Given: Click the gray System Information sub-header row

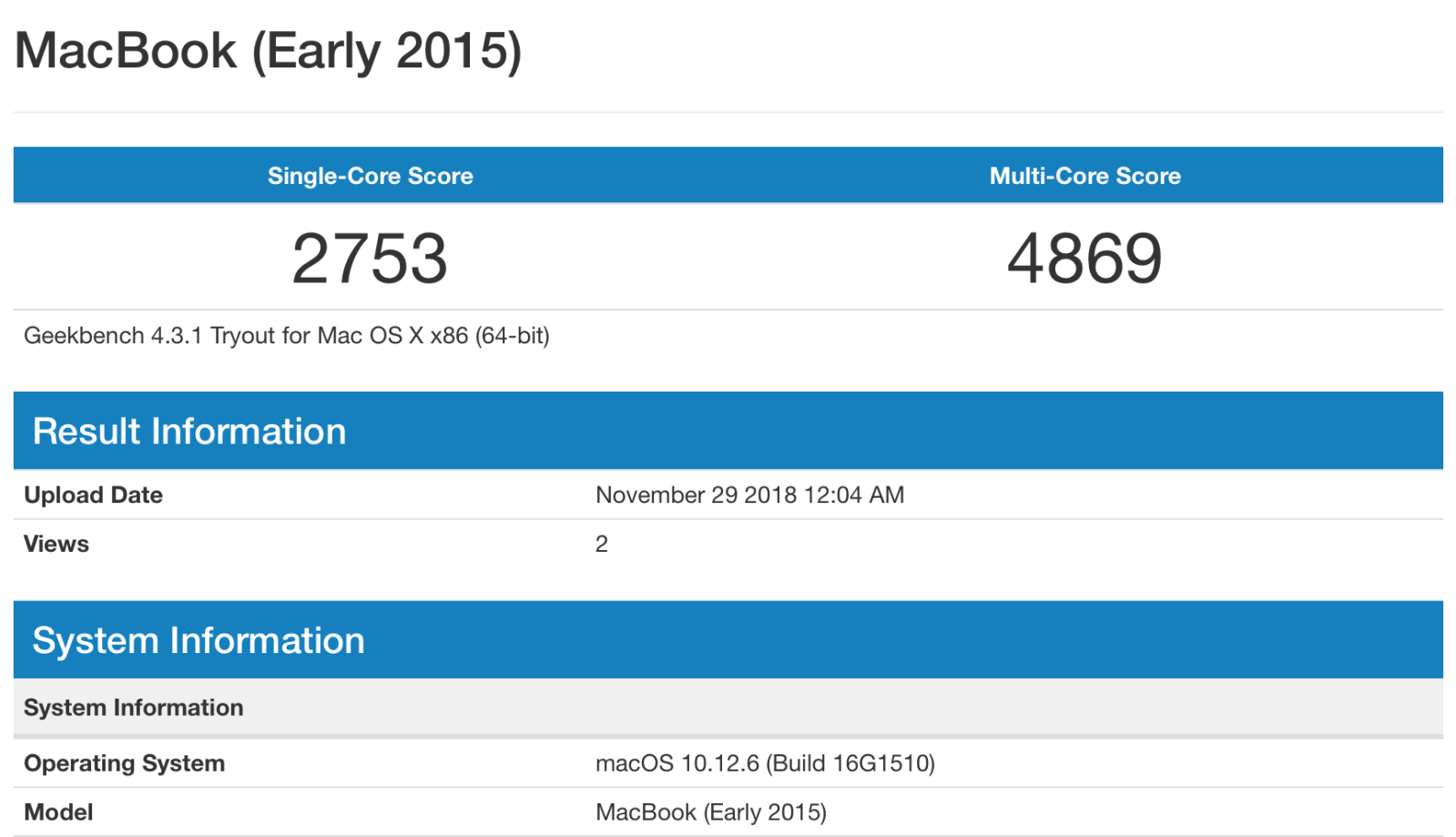Looking at the screenshot, I should 728,708.
